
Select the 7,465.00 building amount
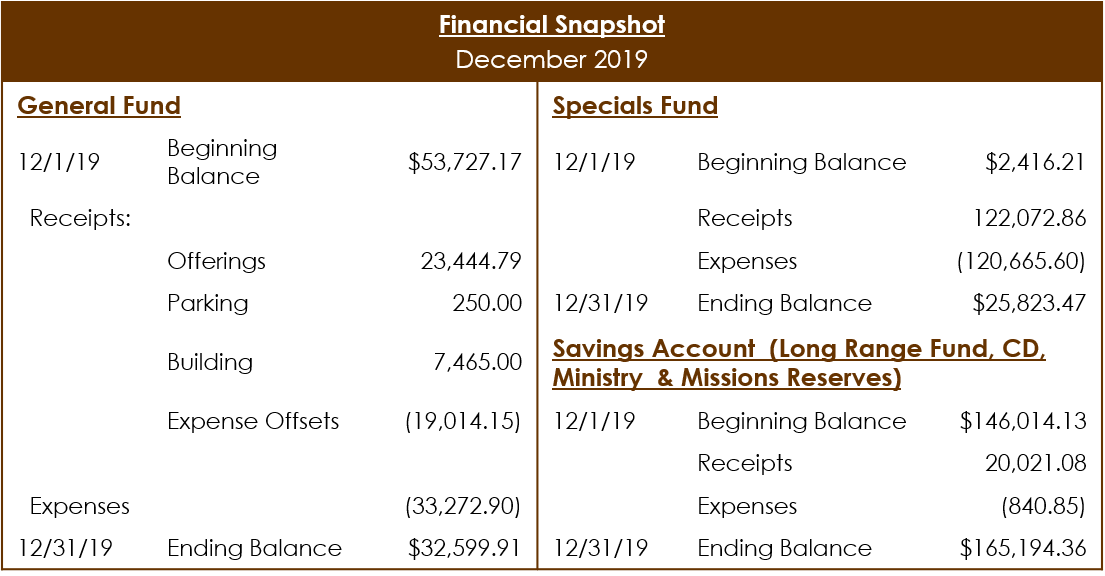tap(476, 363)
